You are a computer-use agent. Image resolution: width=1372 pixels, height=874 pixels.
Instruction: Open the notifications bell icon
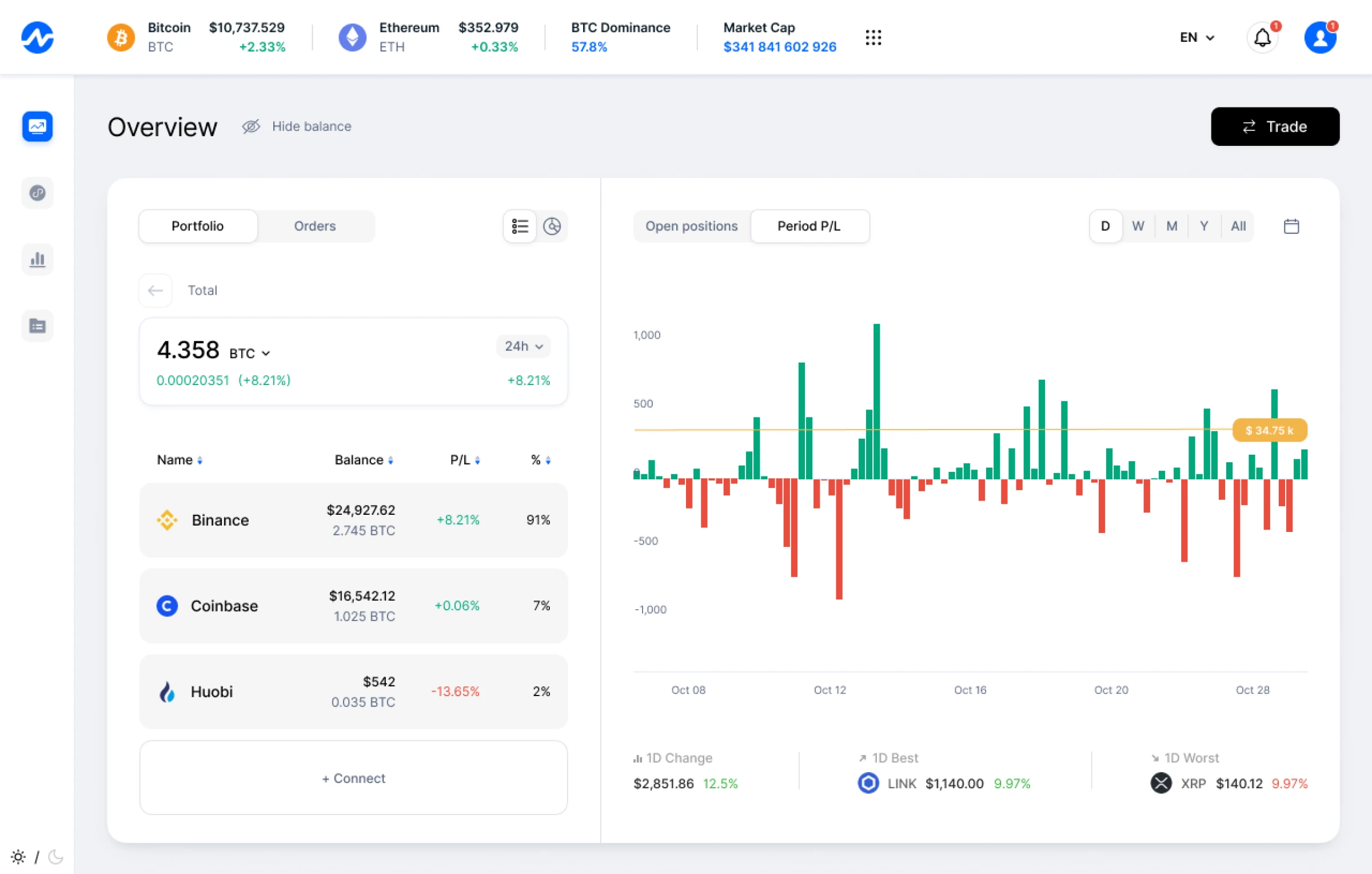[1262, 38]
